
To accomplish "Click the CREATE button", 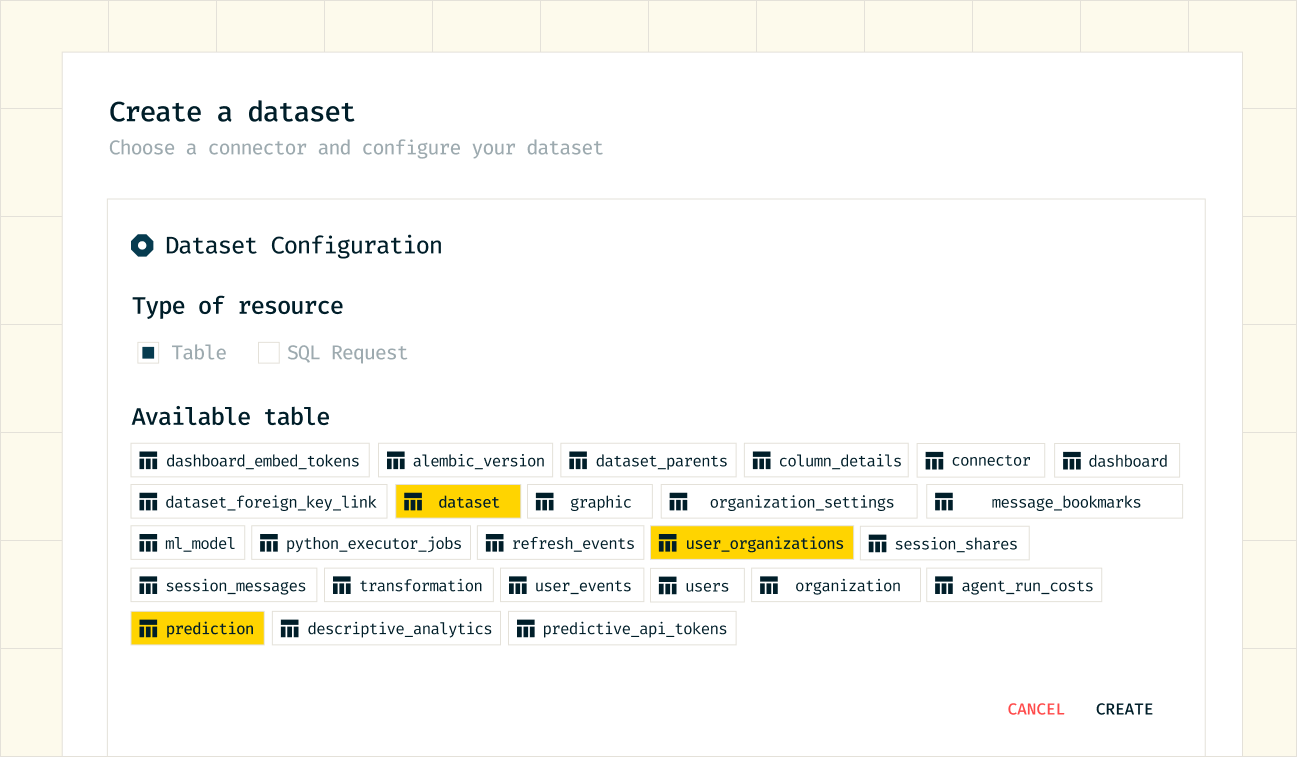I will 1124,709.
